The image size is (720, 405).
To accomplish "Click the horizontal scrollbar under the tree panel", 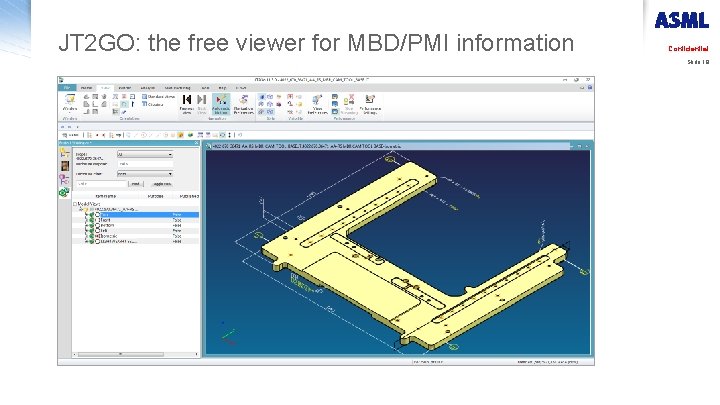I will pyautogui.click(x=136, y=354).
